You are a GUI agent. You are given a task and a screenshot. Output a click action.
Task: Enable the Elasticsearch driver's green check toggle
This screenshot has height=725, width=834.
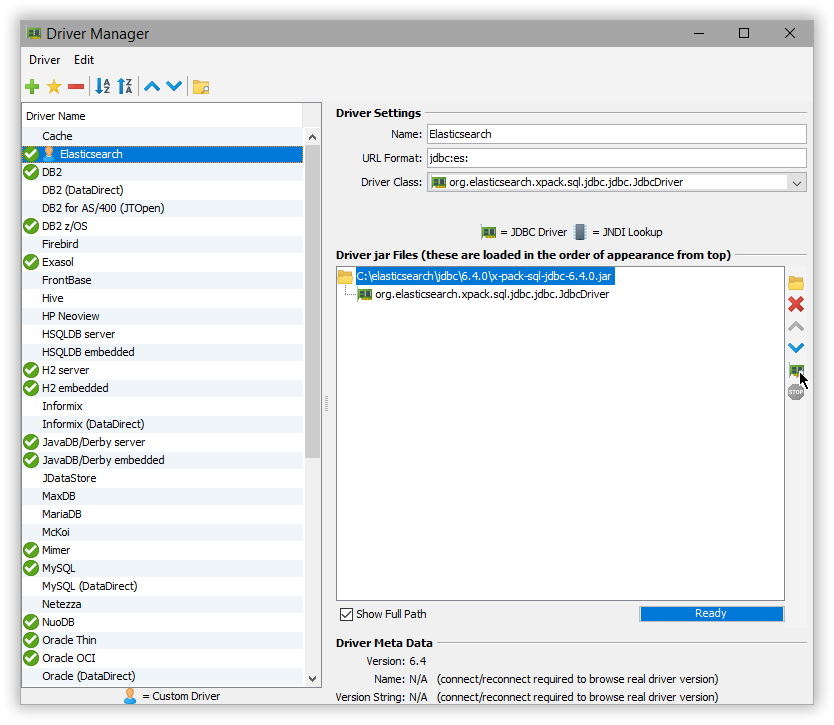click(29, 153)
